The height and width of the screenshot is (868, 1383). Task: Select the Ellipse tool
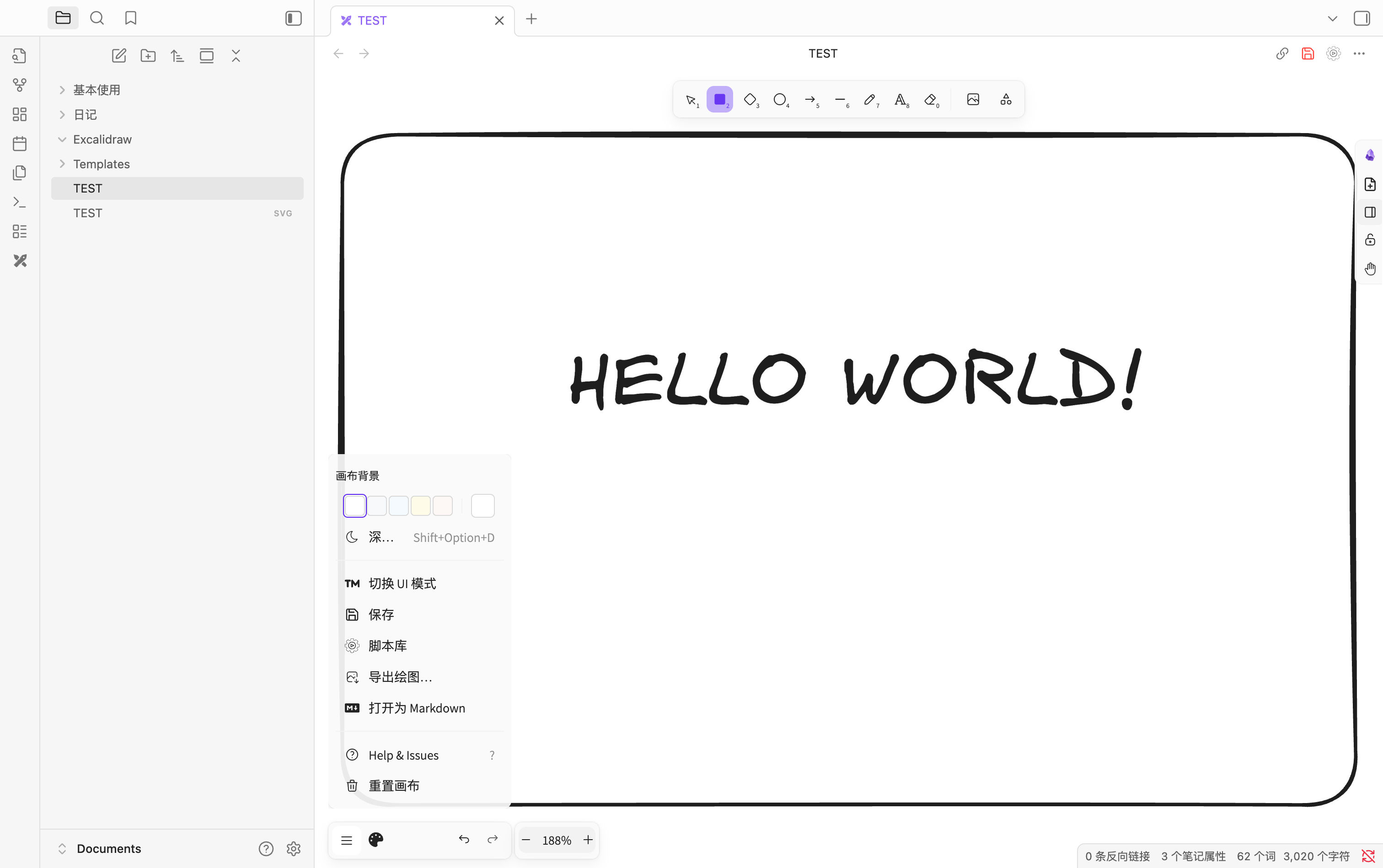tap(780, 99)
